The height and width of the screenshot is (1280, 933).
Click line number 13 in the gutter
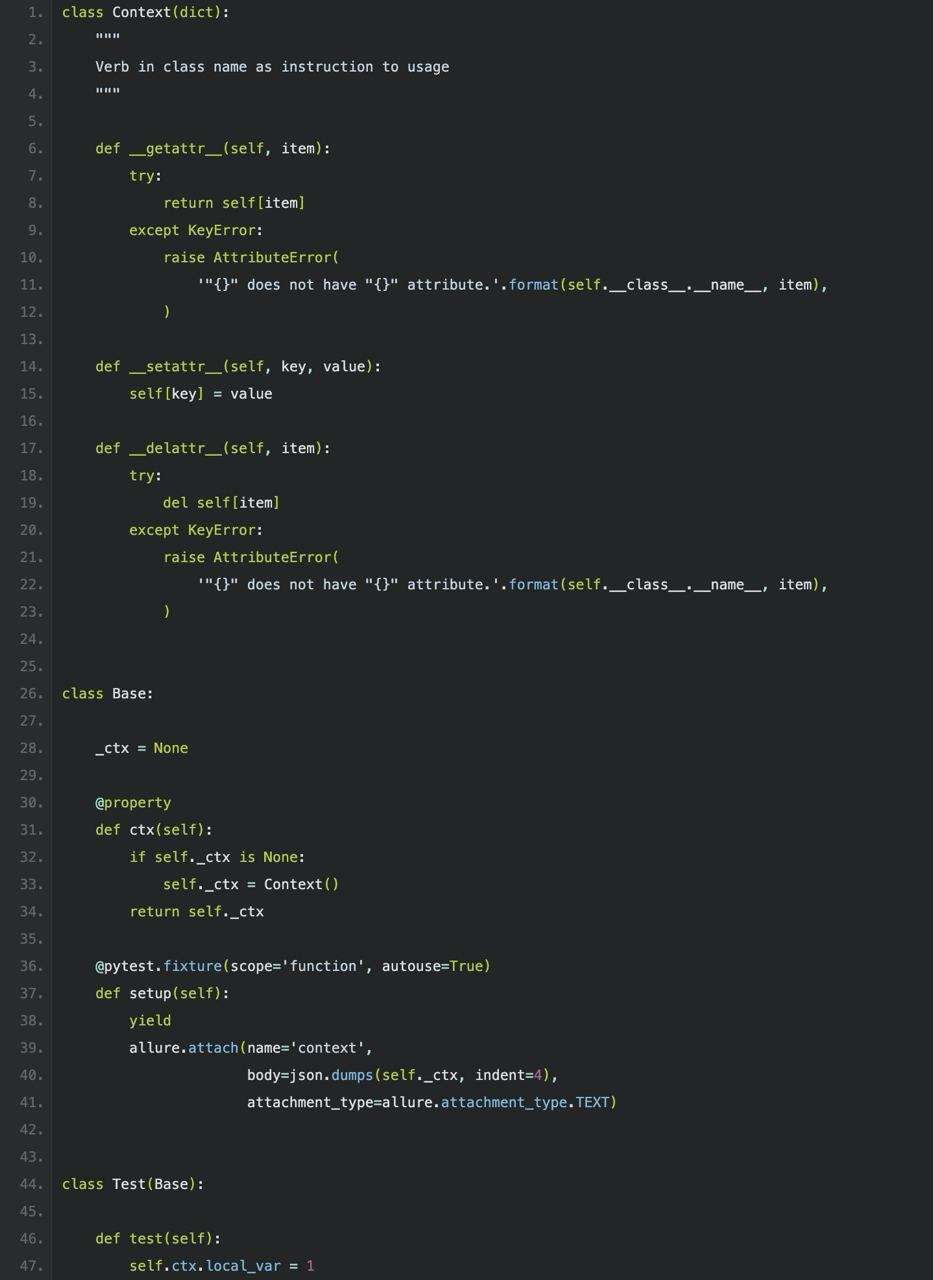click(x=31, y=340)
